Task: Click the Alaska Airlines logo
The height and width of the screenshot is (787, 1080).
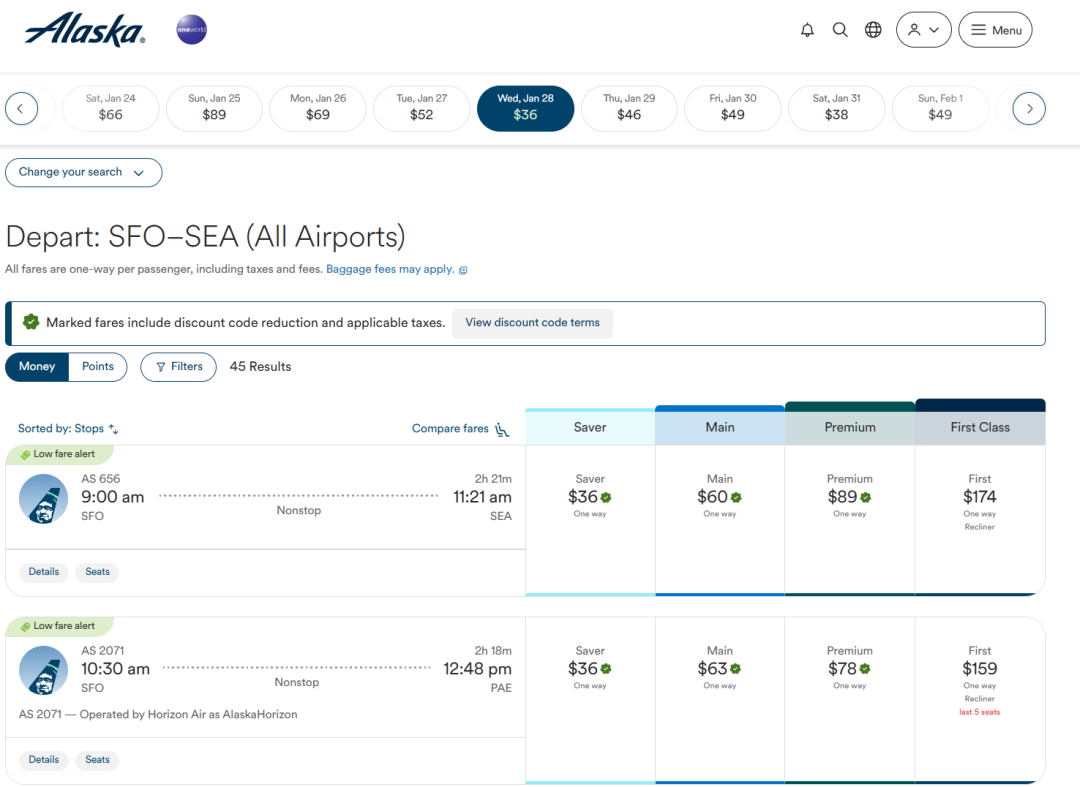Action: click(85, 30)
